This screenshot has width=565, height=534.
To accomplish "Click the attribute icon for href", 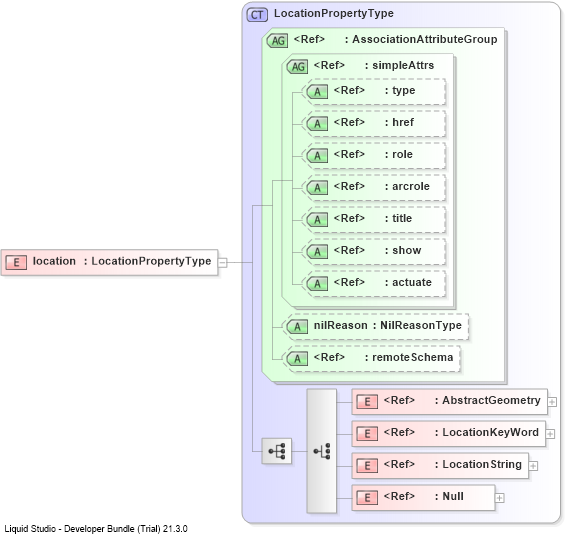I will pos(317,124).
